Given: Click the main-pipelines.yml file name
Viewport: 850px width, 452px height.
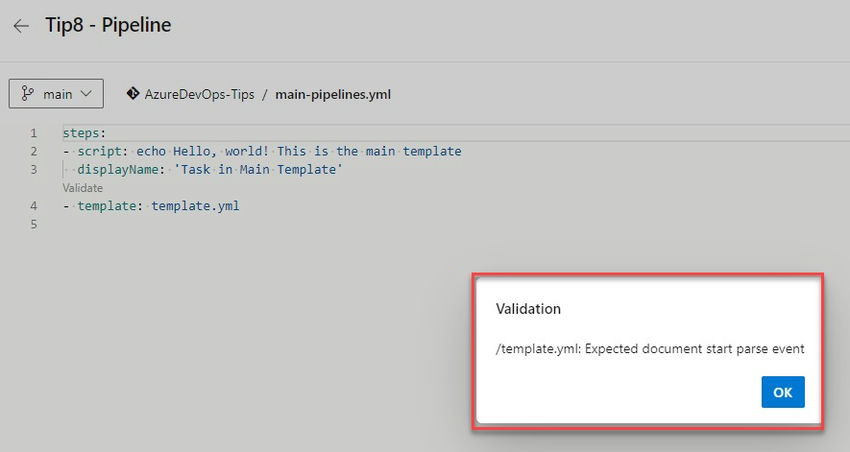Looking at the screenshot, I should click(333, 94).
